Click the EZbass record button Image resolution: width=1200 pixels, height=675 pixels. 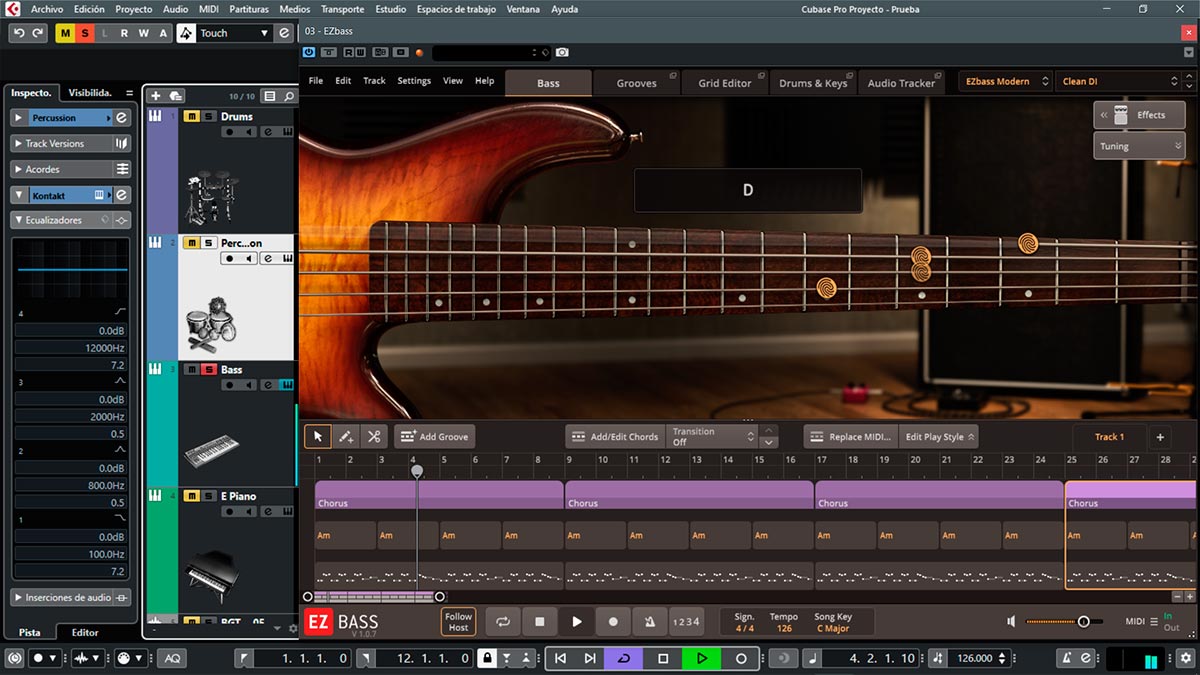point(613,621)
